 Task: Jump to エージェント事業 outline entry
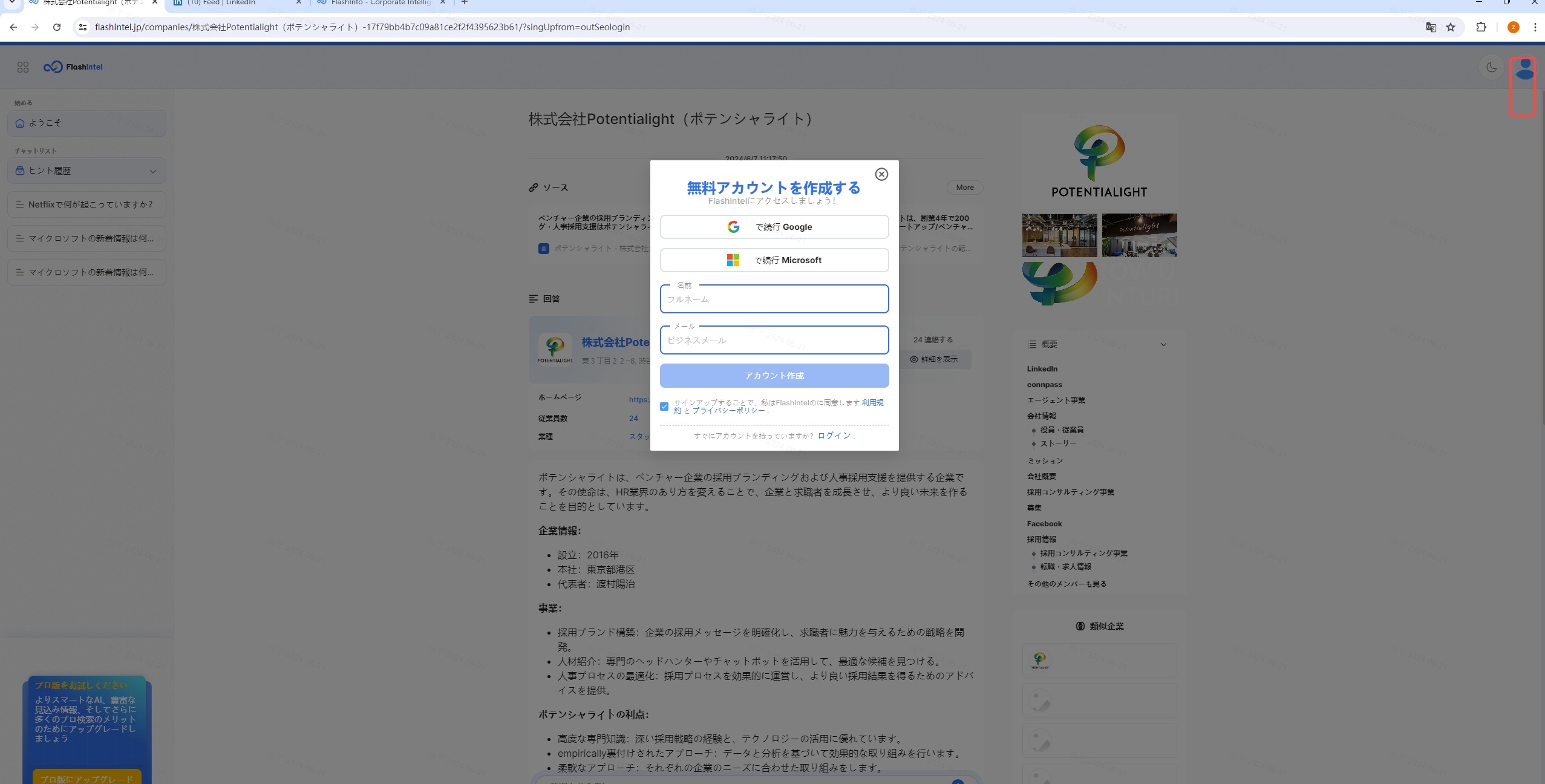(x=1056, y=400)
